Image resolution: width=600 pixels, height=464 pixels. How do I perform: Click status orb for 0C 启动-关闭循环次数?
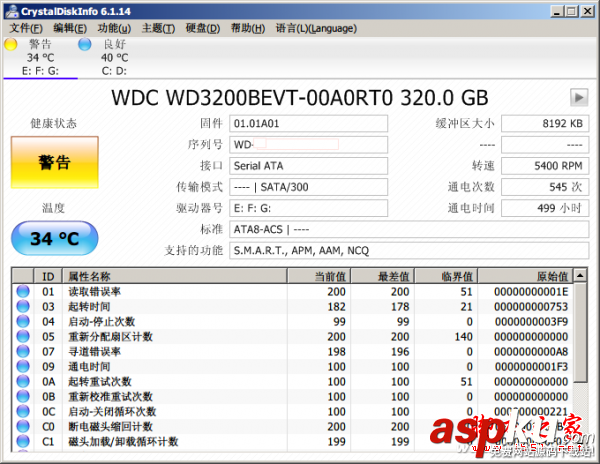click(x=23, y=412)
